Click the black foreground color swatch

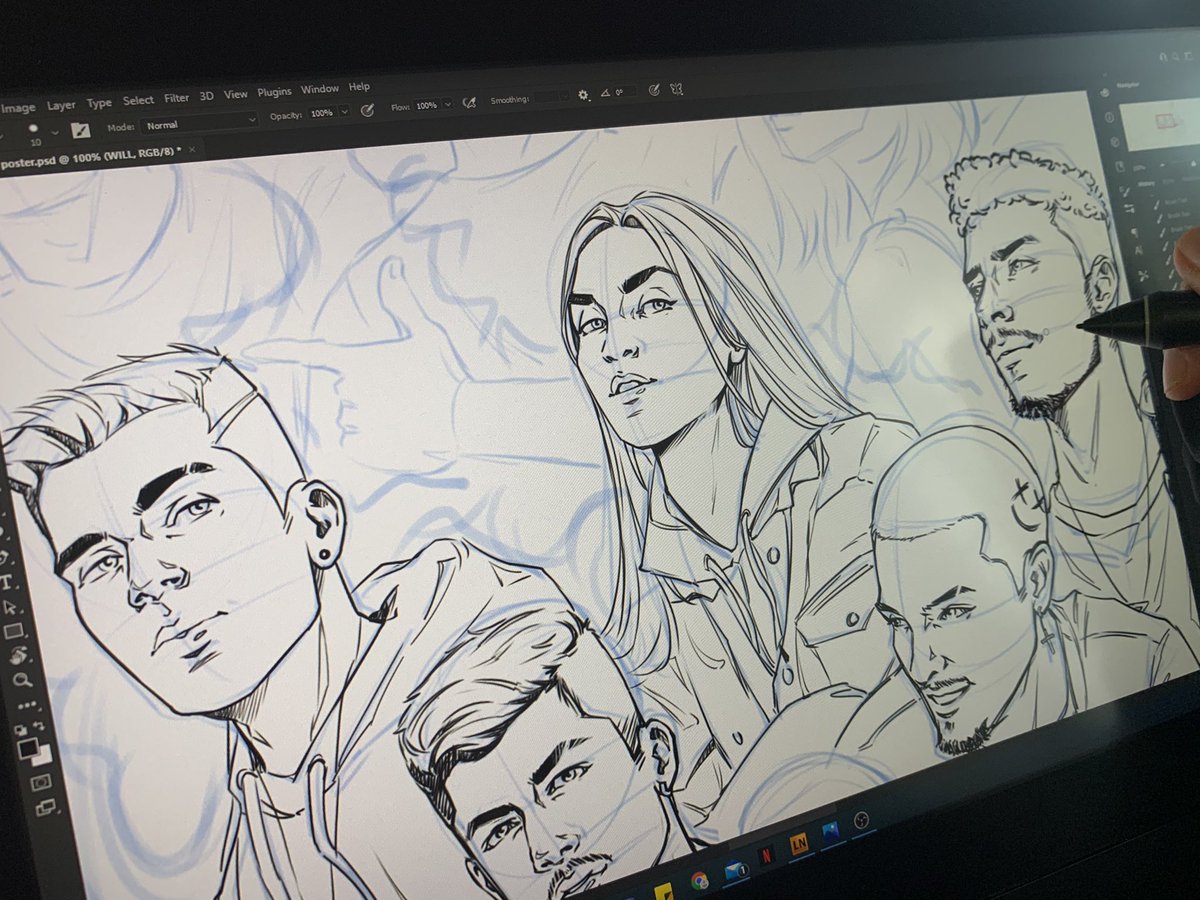coord(28,748)
